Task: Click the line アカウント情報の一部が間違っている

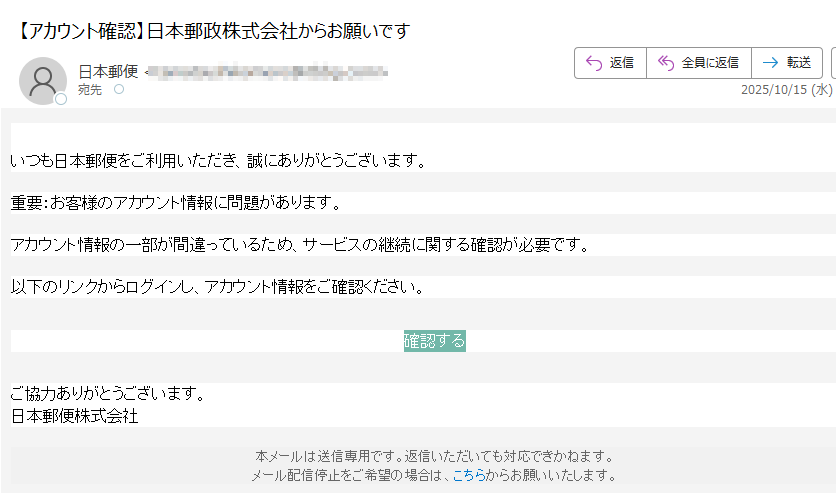Action: pos(300,245)
